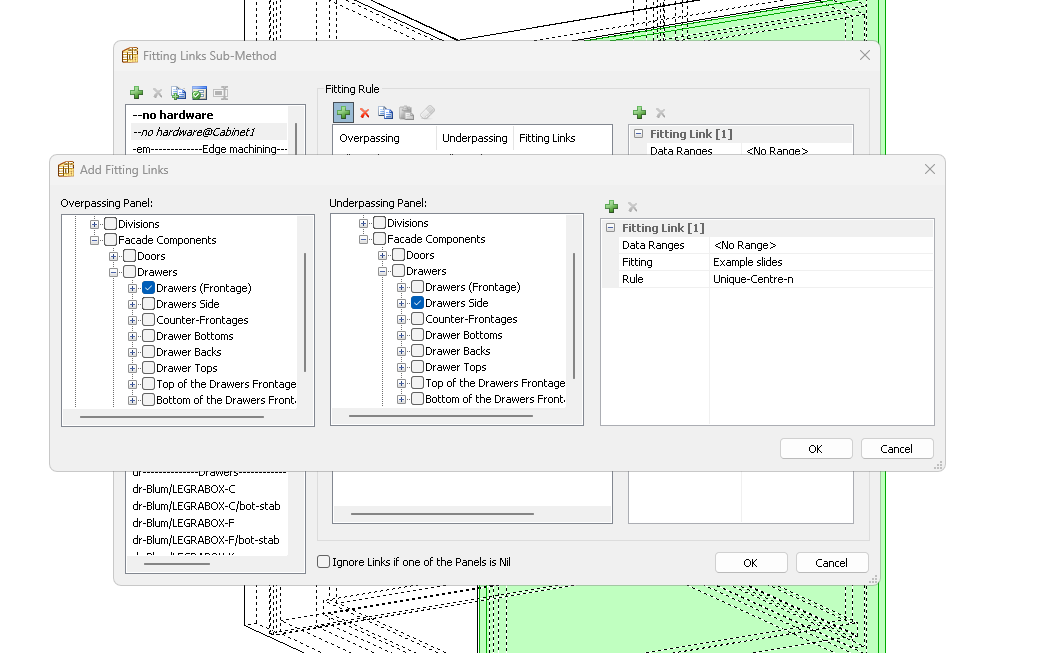
Task: Select dr-Blum/LEGRABOX-F in the hardware list
Action: pos(183,523)
